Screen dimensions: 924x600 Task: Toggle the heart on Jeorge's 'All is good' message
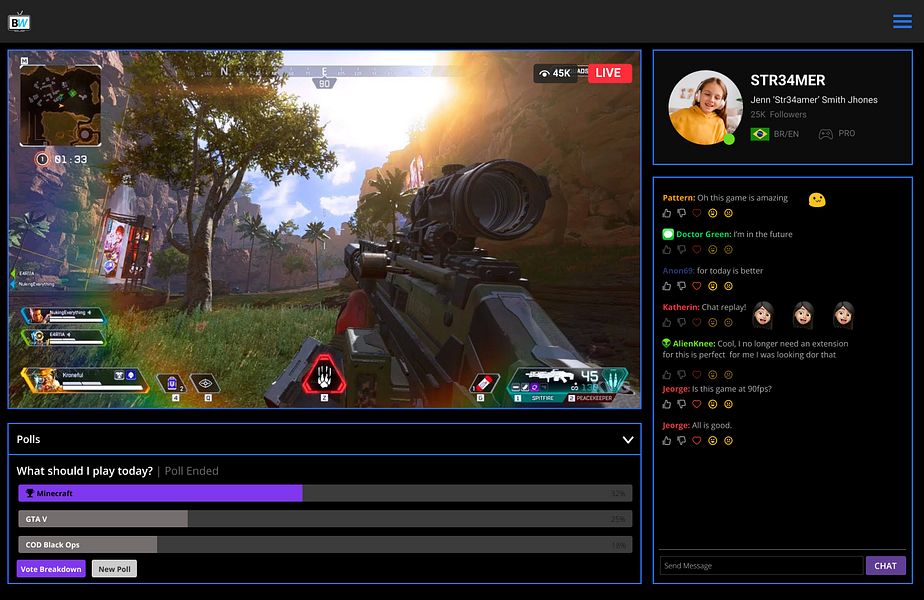(x=696, y=440)
